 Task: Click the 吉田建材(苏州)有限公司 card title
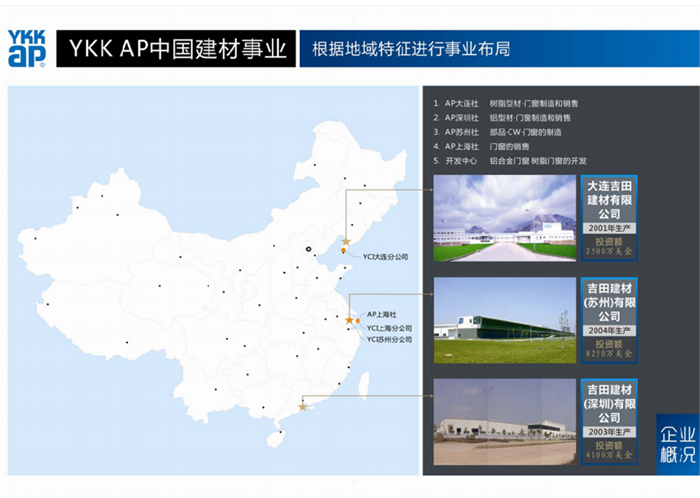pyautogui.click(x=609, y=302)
